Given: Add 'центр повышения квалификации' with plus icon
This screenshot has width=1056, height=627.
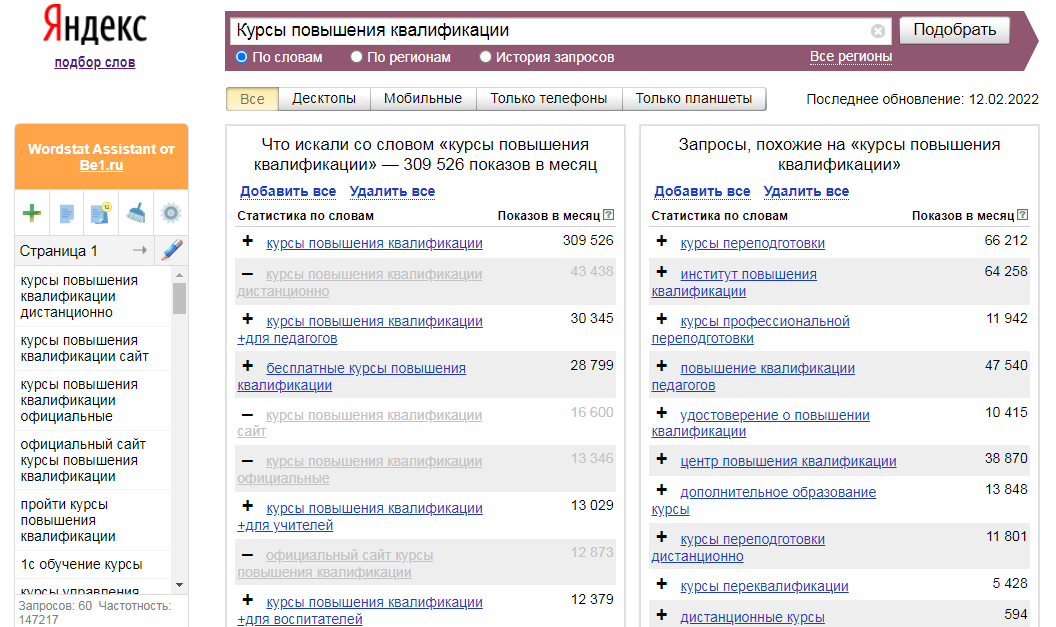Looking at the screenshot, I should pyautogui.click(x=662, y=459).
